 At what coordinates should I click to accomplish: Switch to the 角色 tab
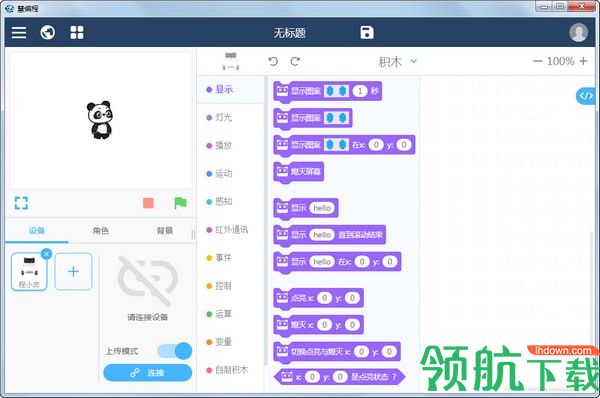[101, 230]
